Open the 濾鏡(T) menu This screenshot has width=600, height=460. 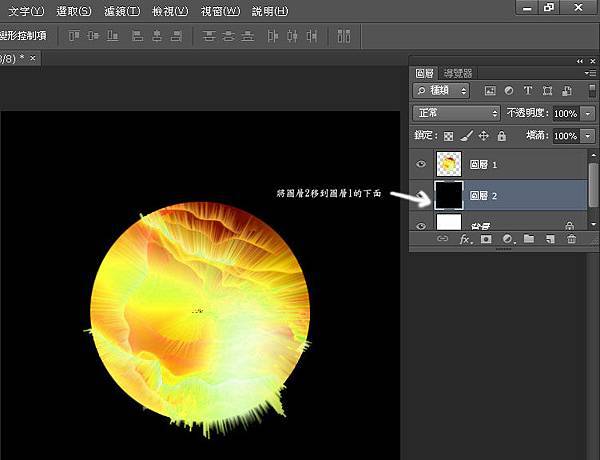[122, 11]
